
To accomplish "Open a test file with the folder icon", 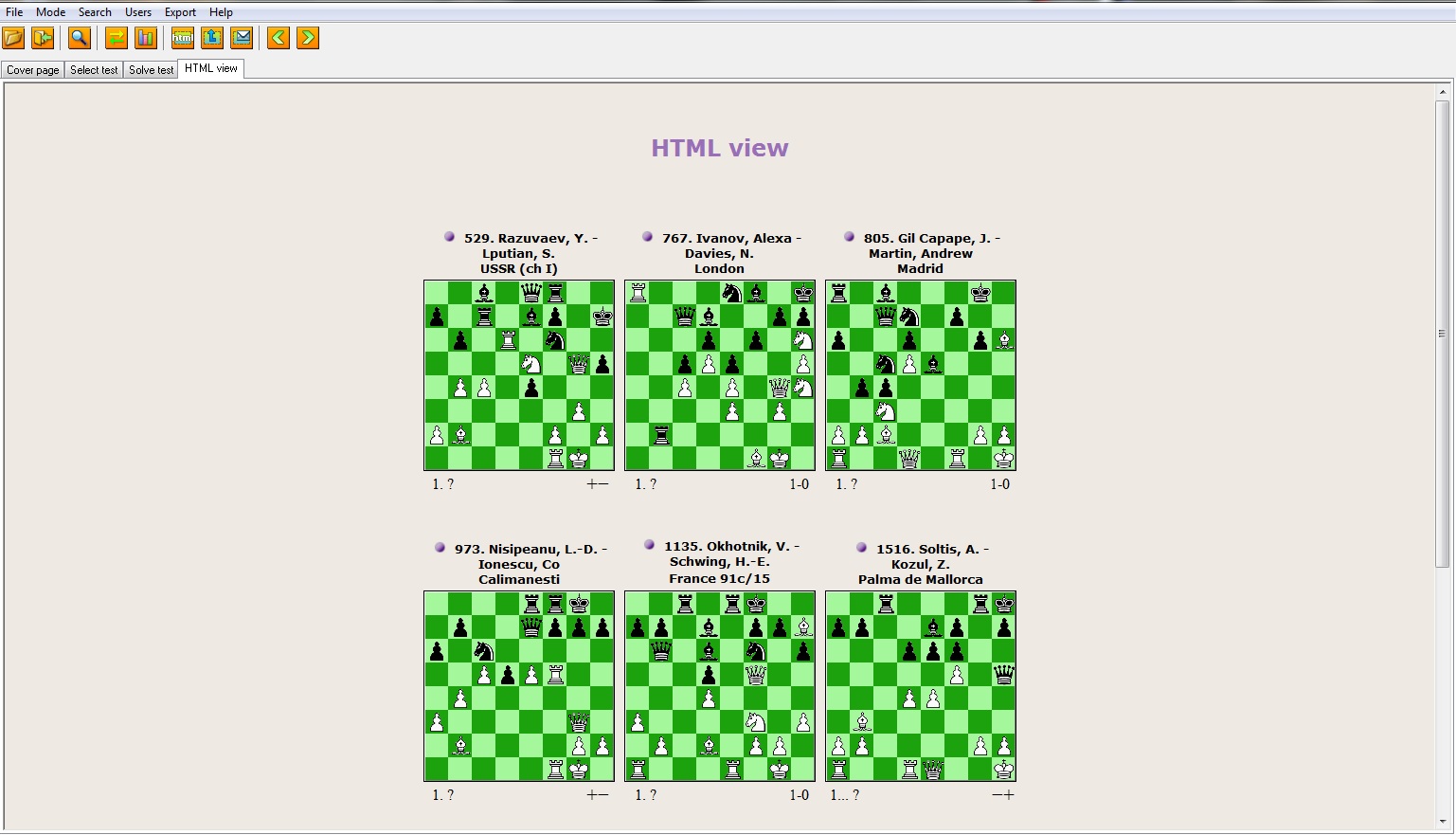I will [x=14, y=38].
